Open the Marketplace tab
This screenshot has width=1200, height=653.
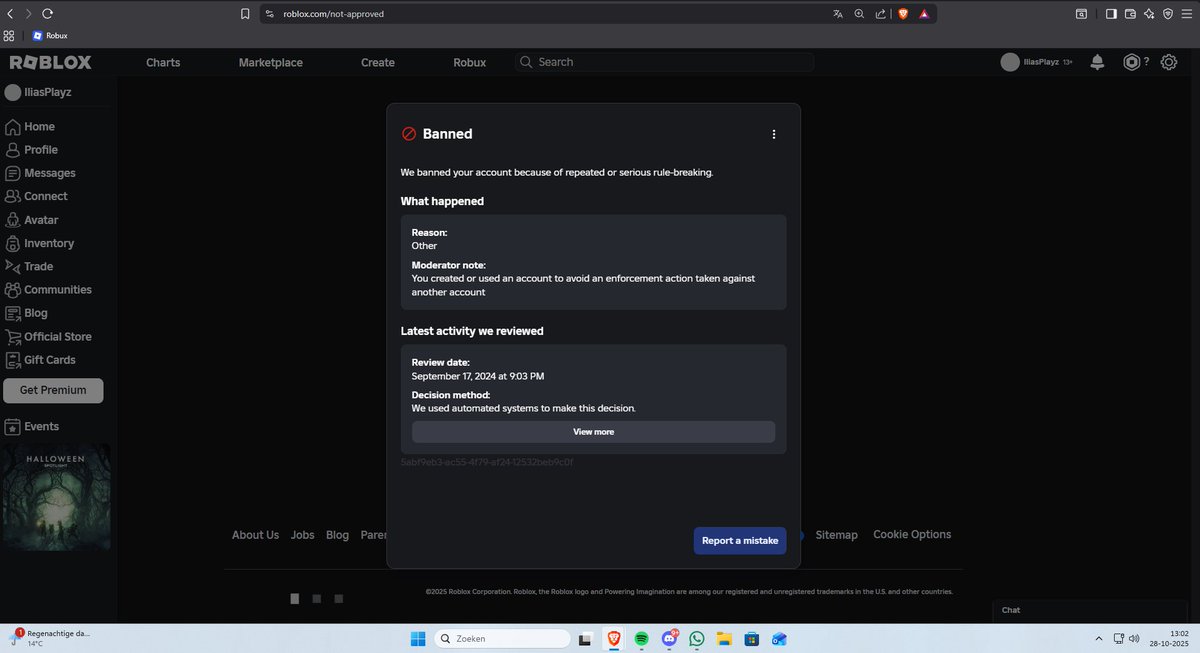pyautogui.click(x=270, y=61)
